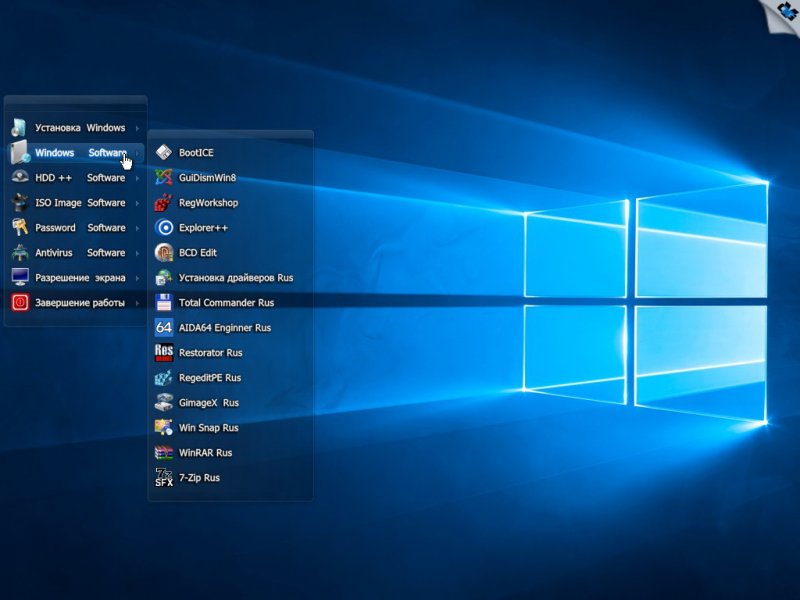This screenshot has width=800, height=600.
Task: Expand the HDD ++ Software submenu arrow
Action: click(x=137, y=178)
